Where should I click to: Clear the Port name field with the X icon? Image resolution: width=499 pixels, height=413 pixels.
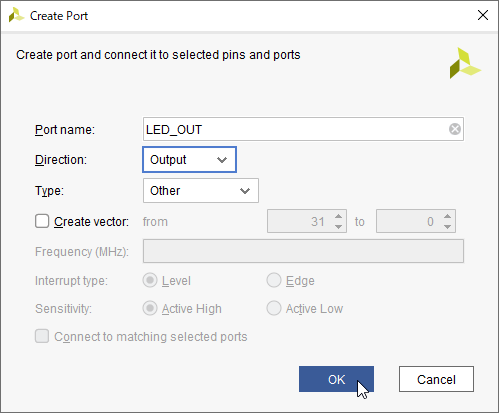point(455,129)
